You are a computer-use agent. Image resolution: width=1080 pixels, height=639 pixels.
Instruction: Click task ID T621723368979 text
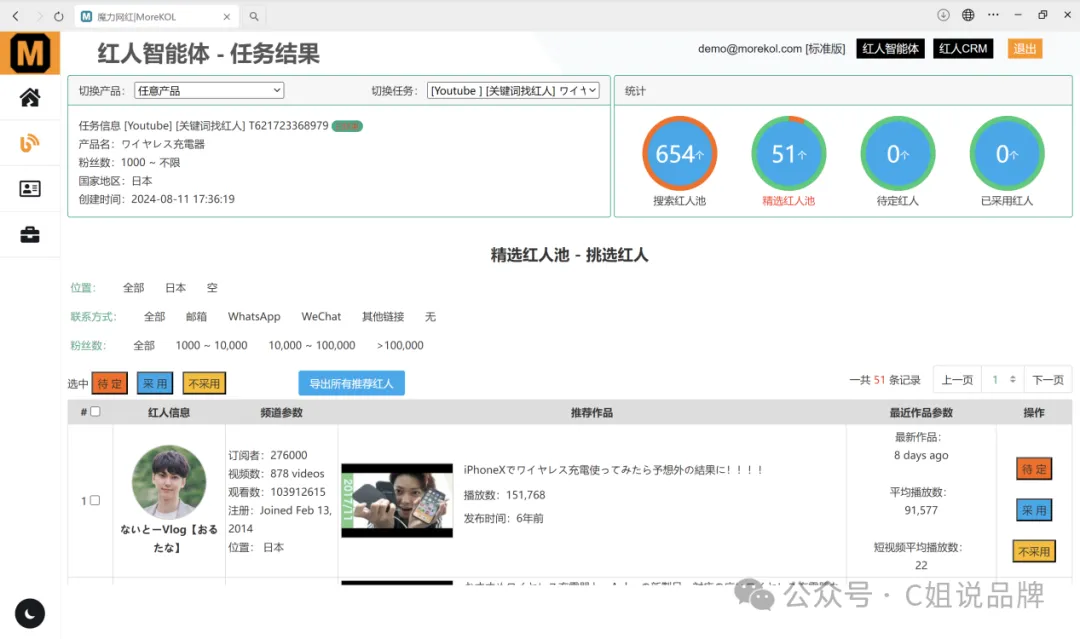point(288,125)
